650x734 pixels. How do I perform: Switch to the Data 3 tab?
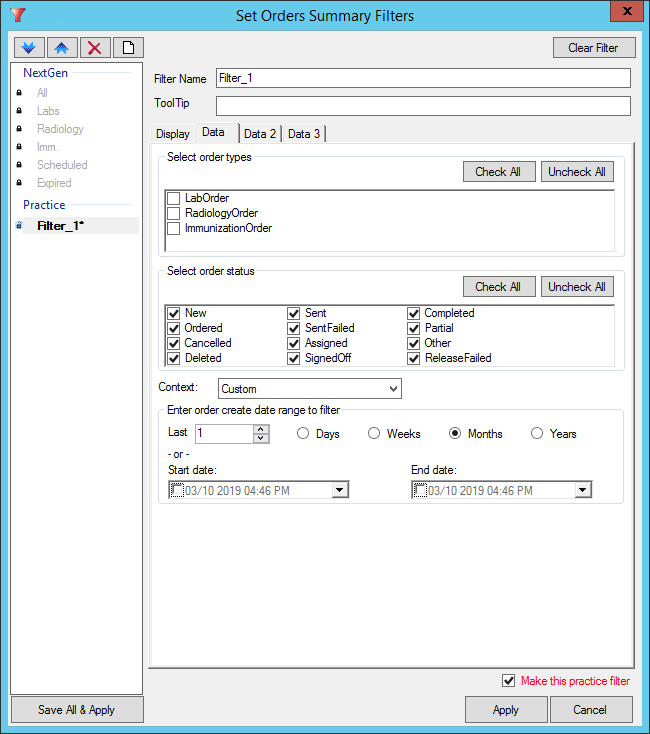pyautogui.click(x=304, y=134)
